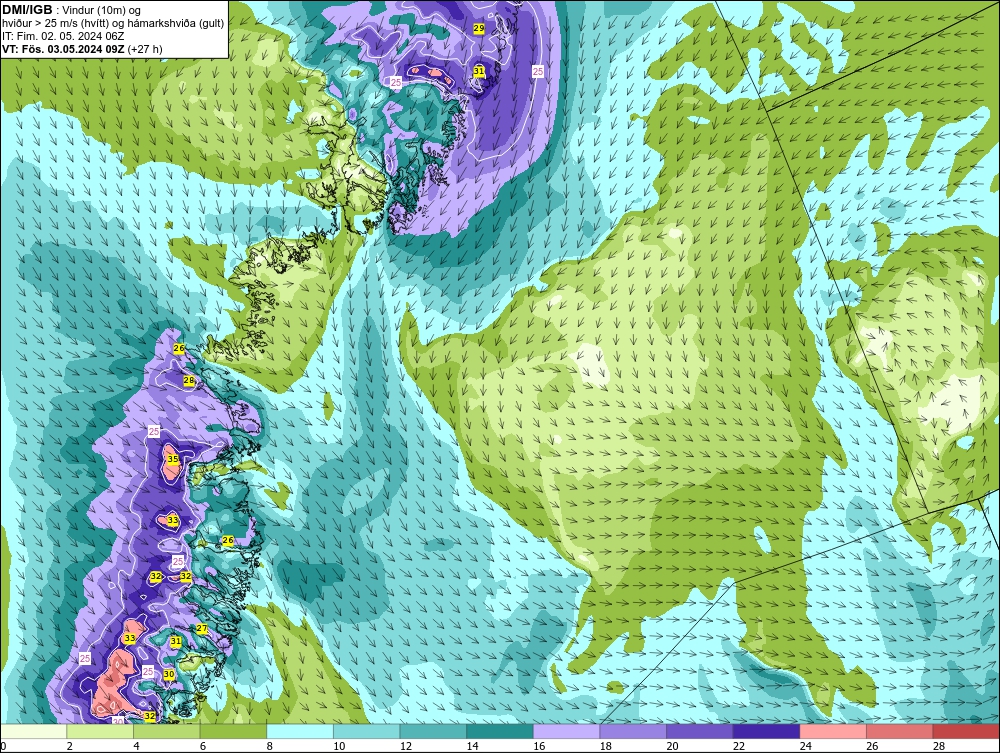
Task: Click the scale value 16 under the legend
Action: 539,746
